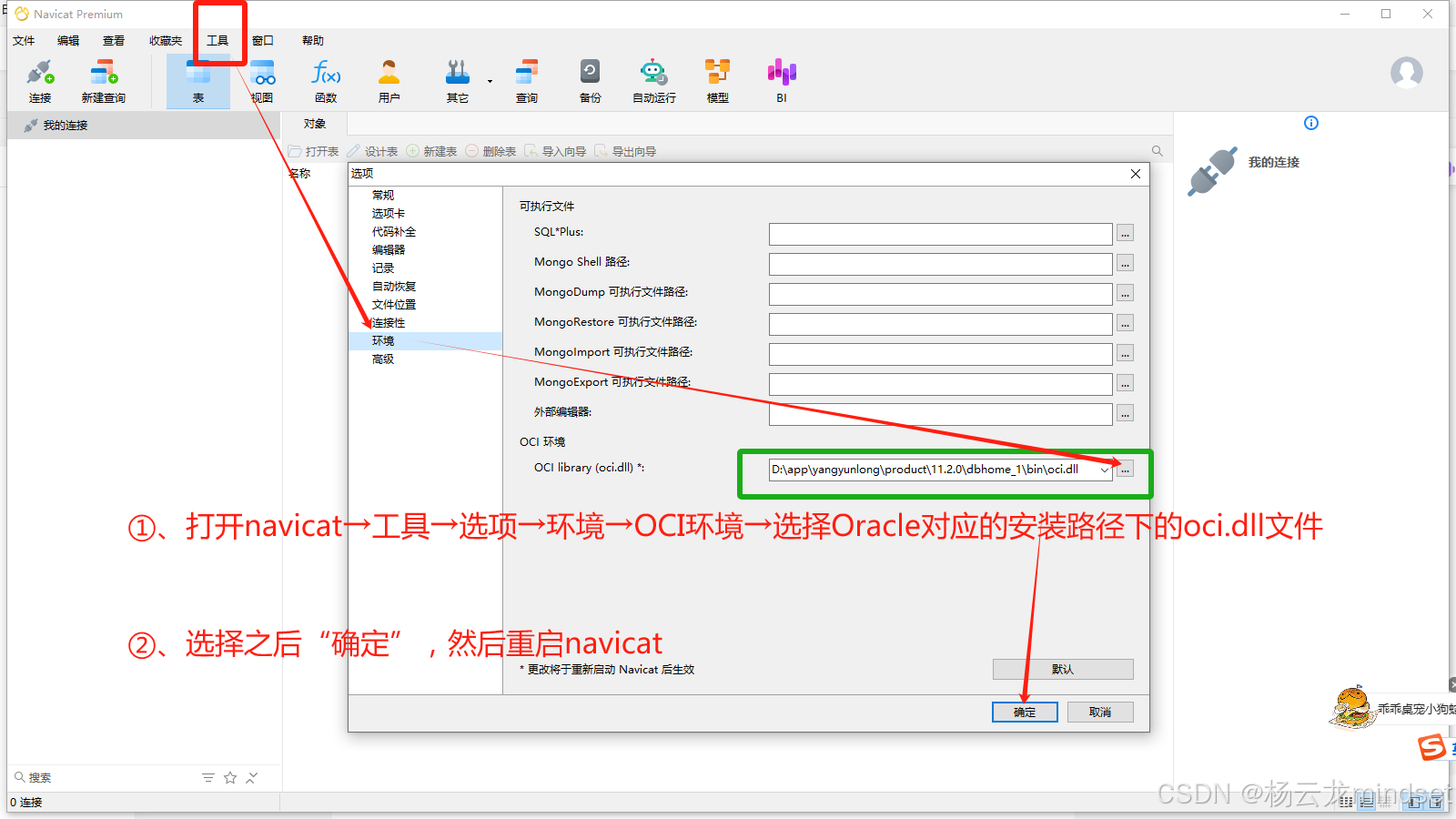The image size is (1456, 819).
Task: Browse for the oci.dll file
Action: pyautogui.click(x=1126, y=470)
